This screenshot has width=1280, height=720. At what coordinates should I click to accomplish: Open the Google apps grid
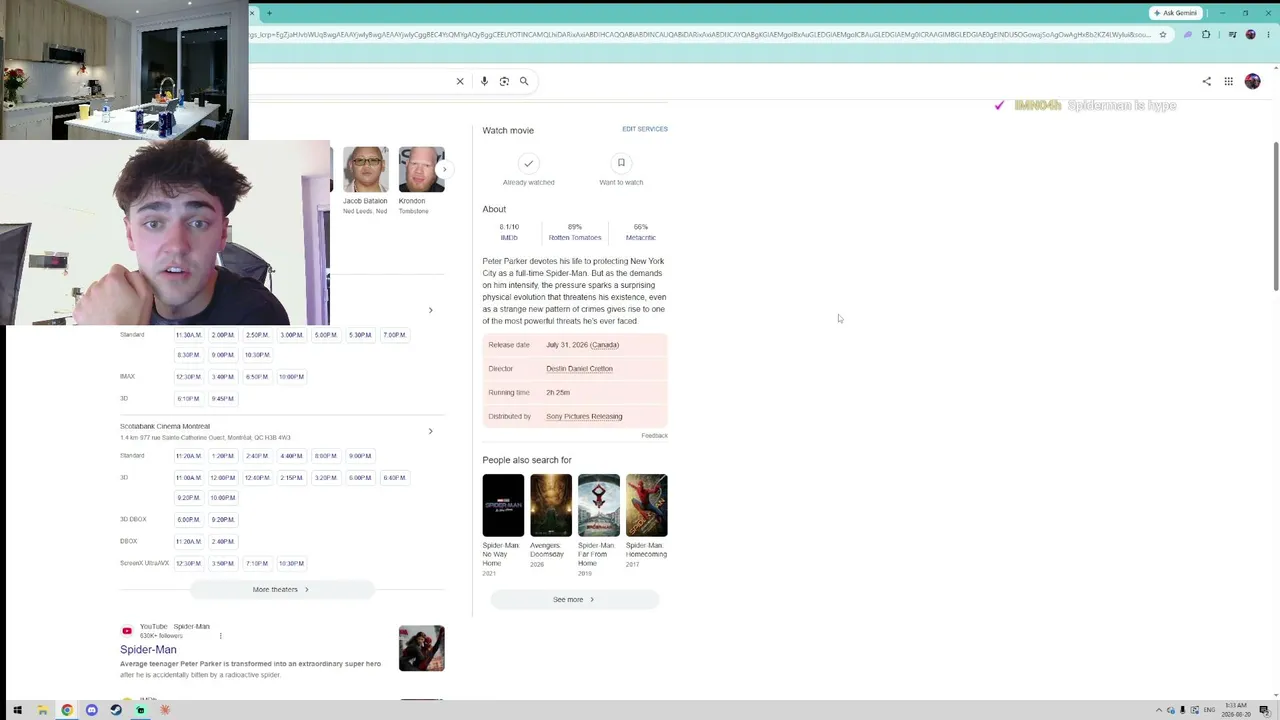coord(1229,81)
